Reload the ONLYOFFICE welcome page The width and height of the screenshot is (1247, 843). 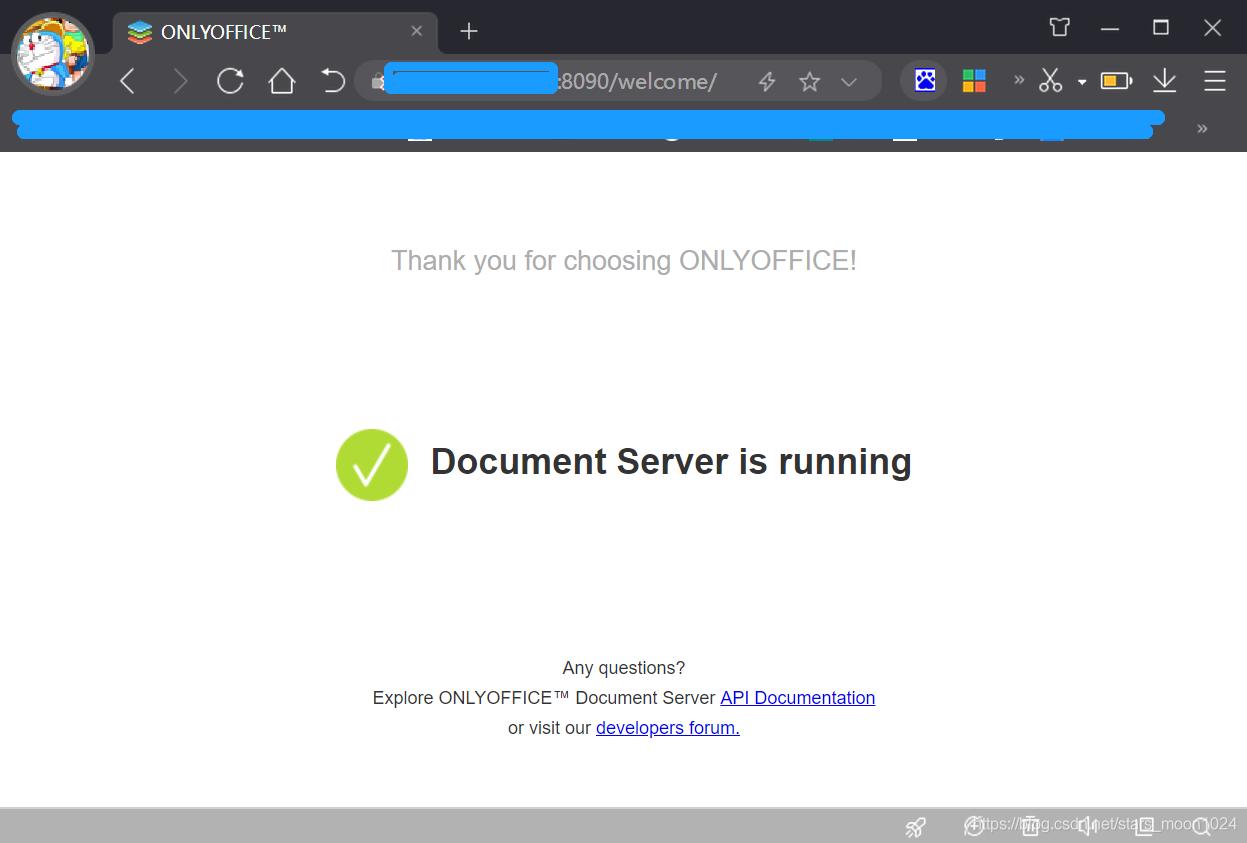pos(230,81)
